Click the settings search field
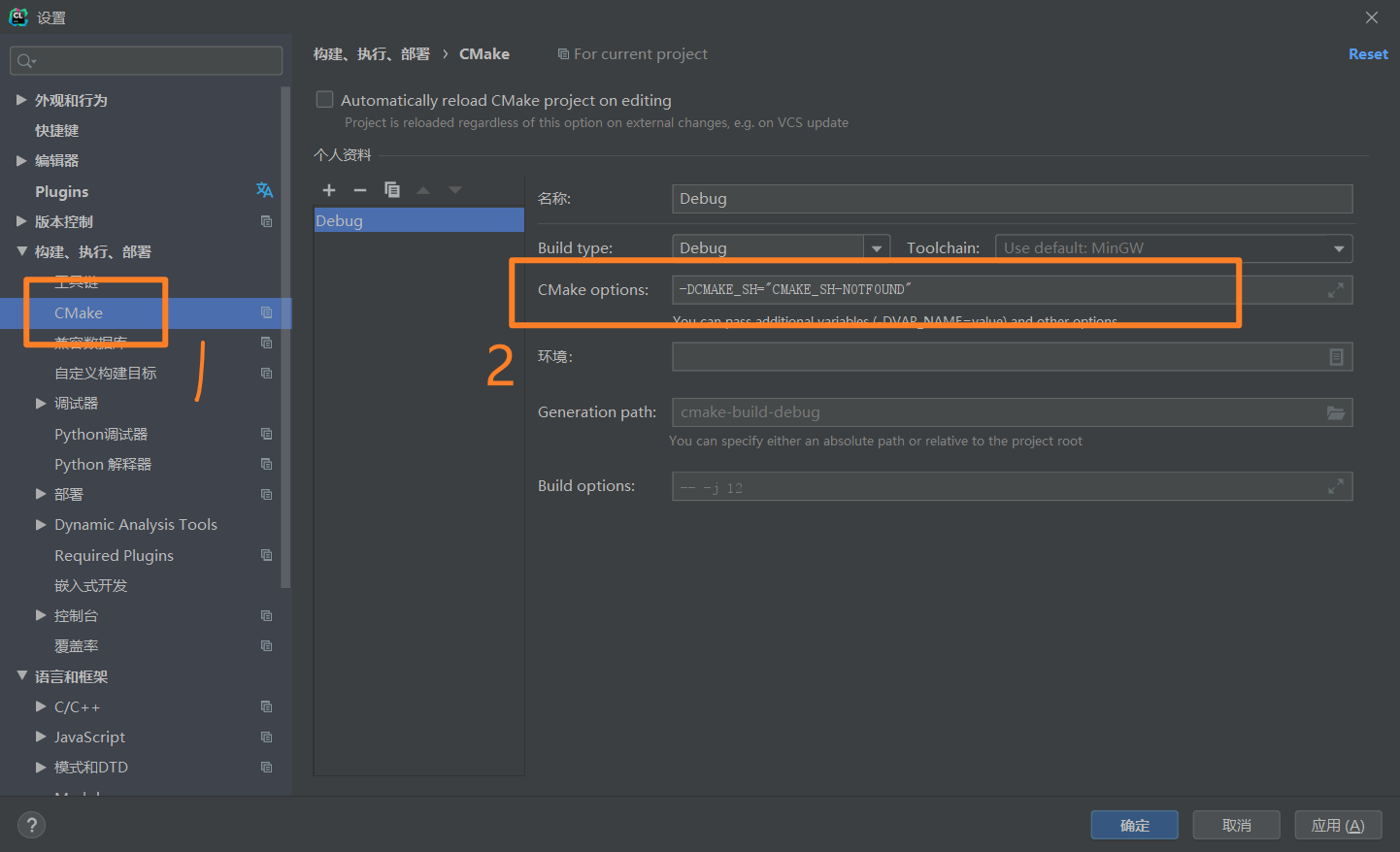Viewport: 1400px width, 852px height. pos(147,60)
